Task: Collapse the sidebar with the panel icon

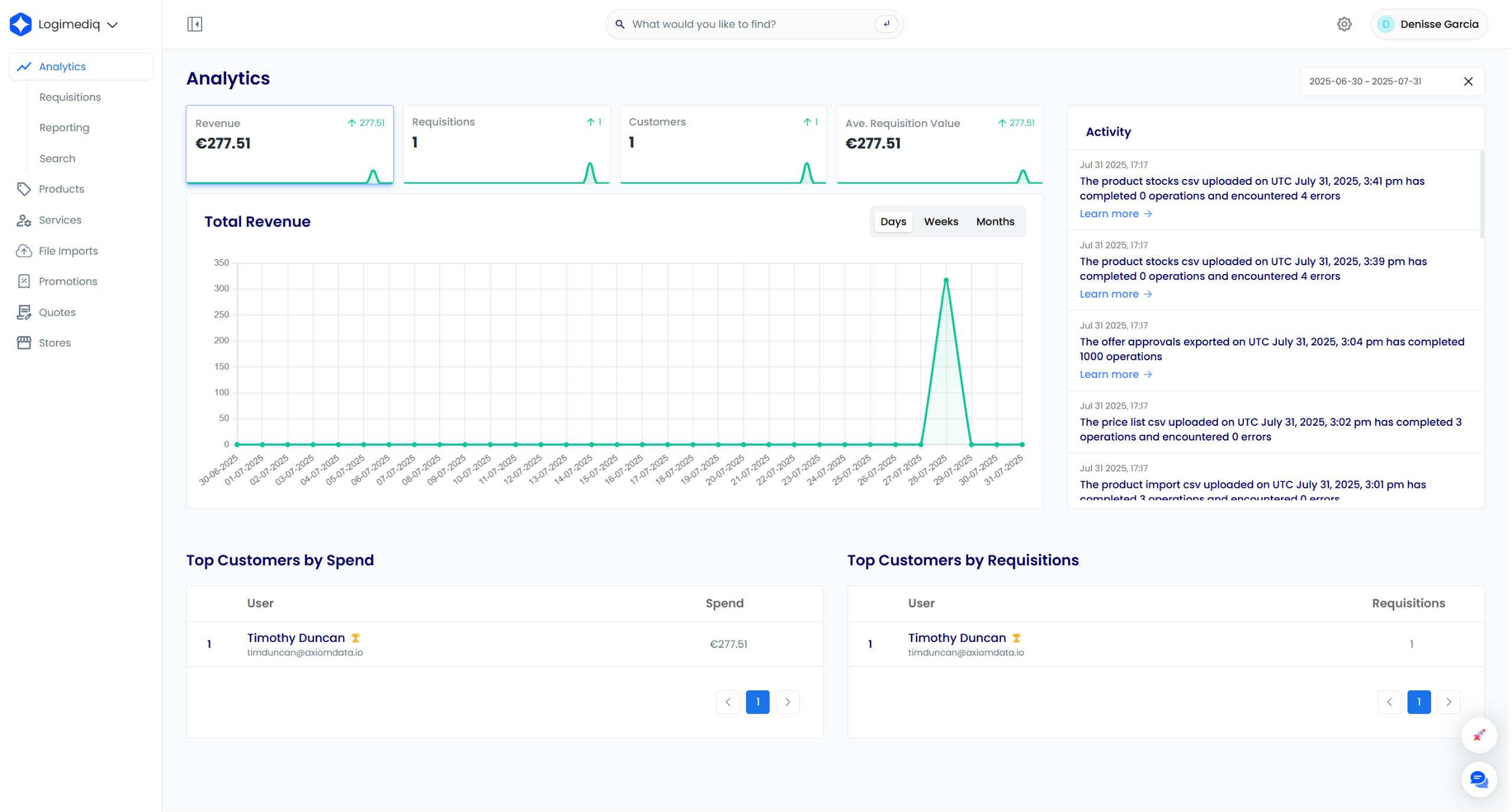Action: coord(194,24)
